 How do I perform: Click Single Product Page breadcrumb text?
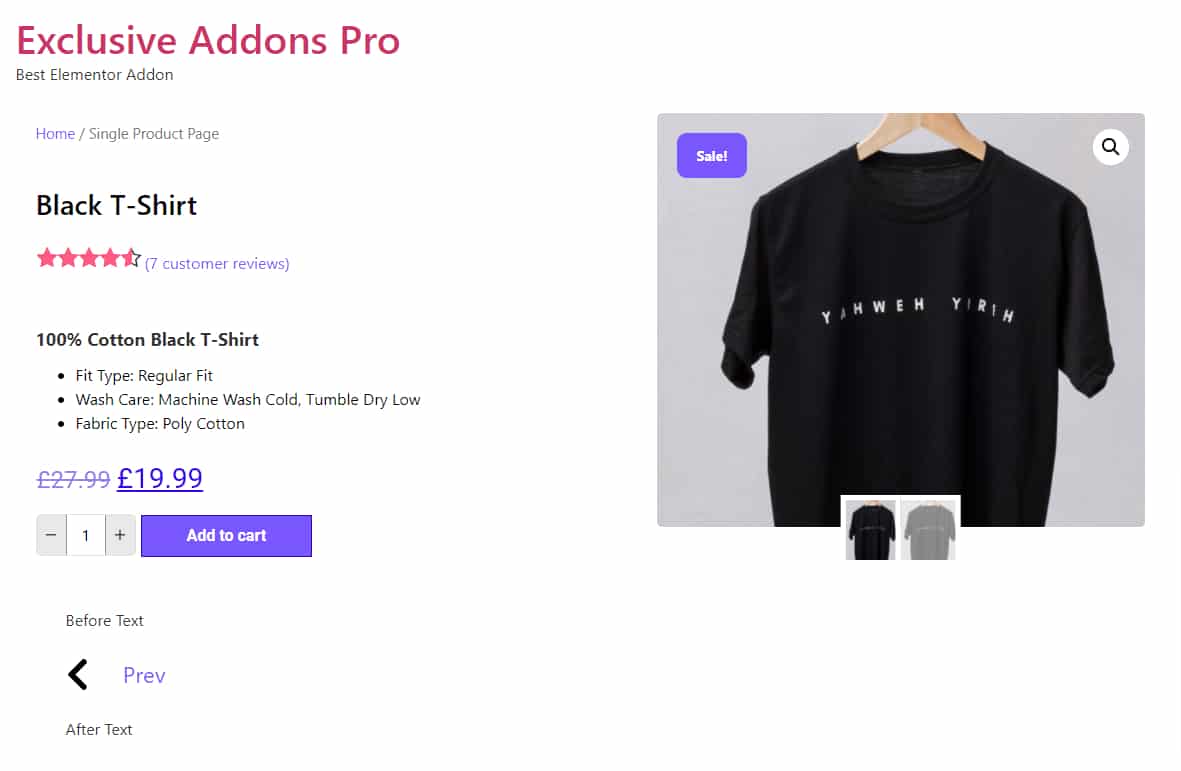point(154,134)
